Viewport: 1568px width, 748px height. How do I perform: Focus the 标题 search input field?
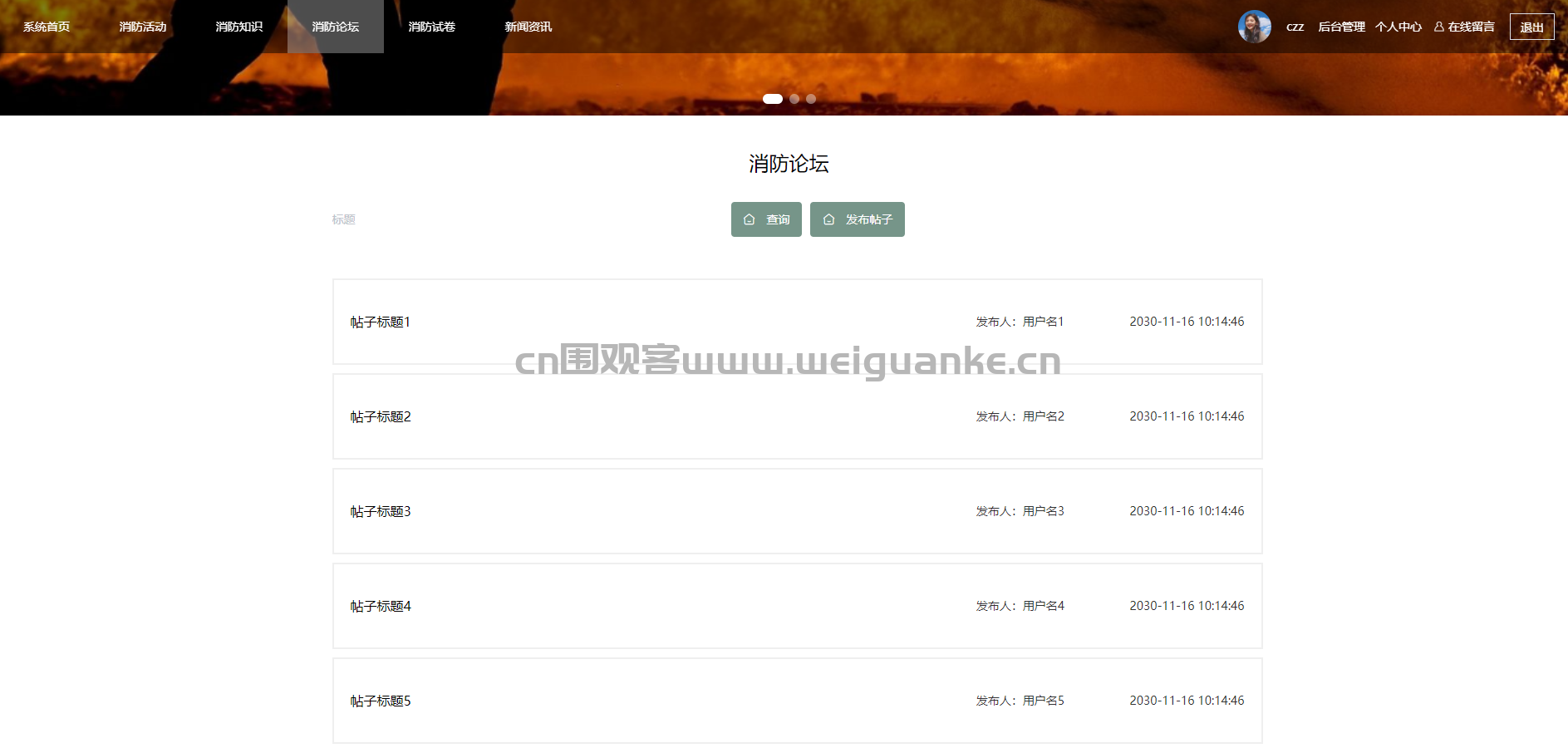click(x=523, y=219)
